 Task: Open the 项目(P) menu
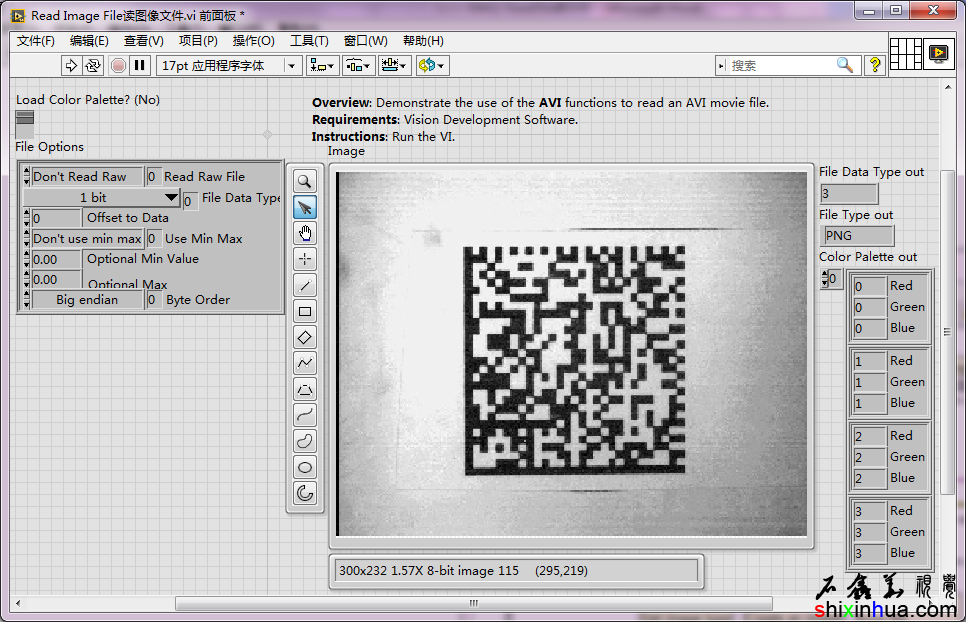point(198,41)
